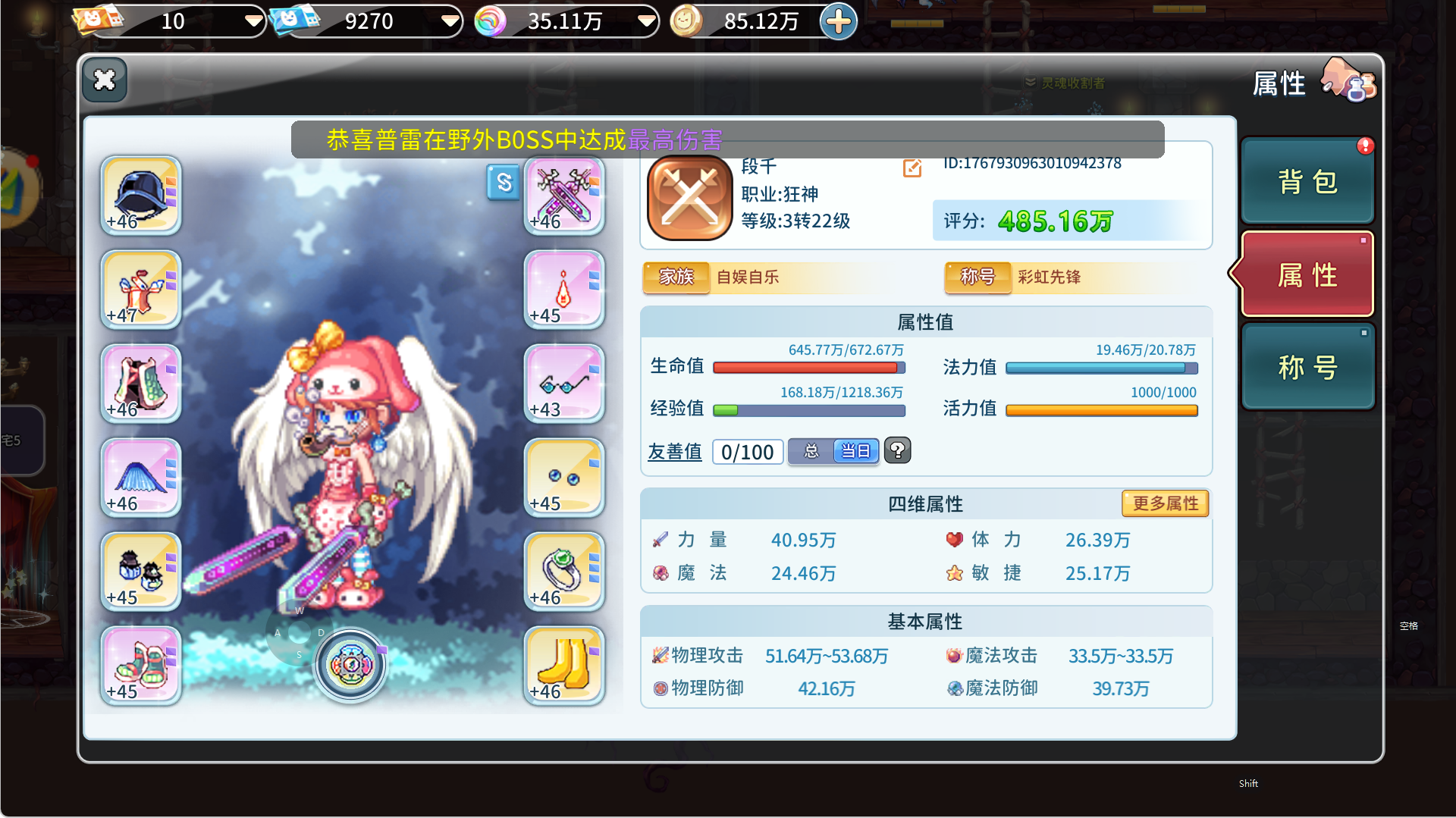
Task: Select the helmet equipment slot +46
Action: (141, 195)
